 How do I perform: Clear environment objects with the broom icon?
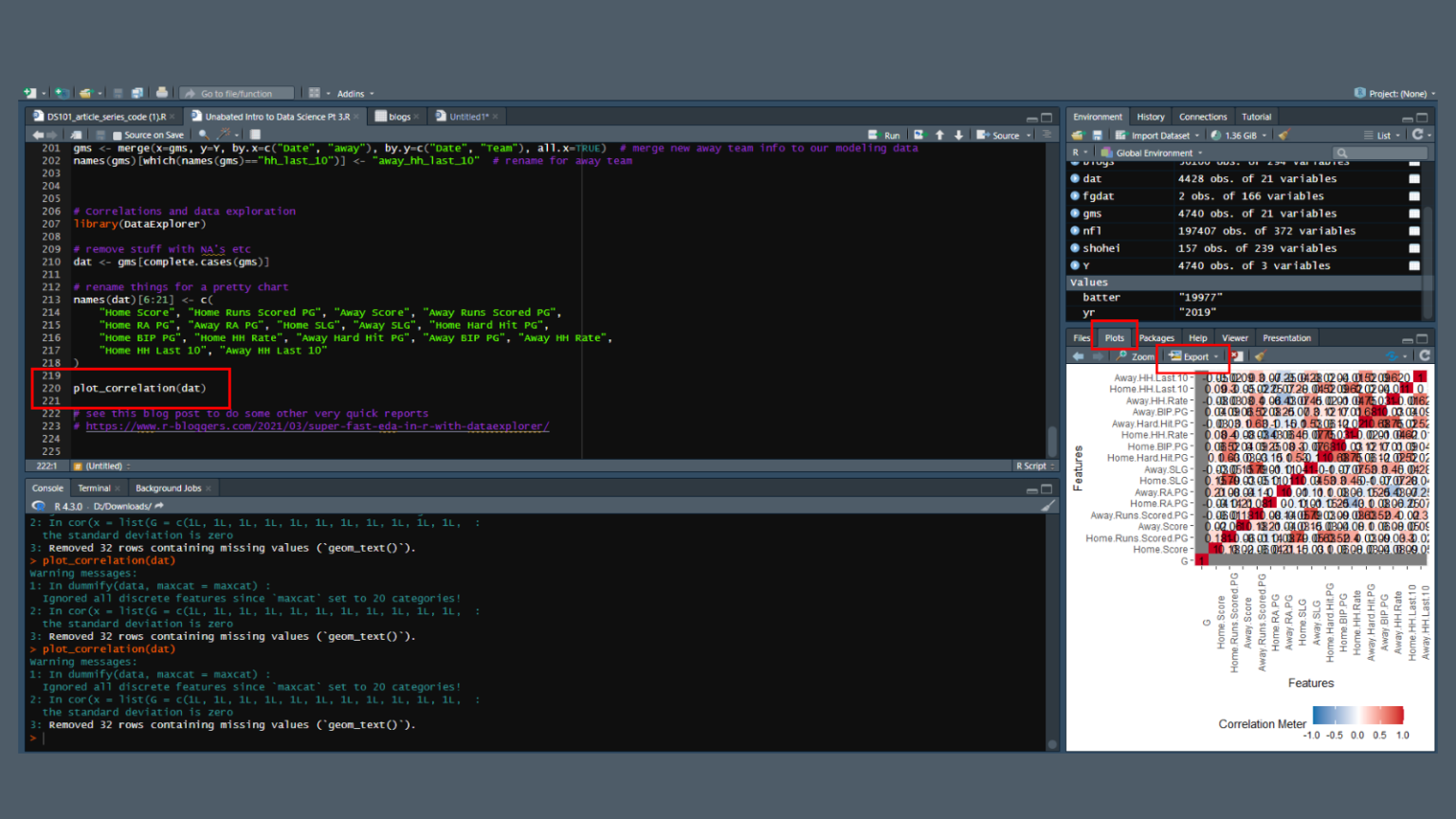1283,135
